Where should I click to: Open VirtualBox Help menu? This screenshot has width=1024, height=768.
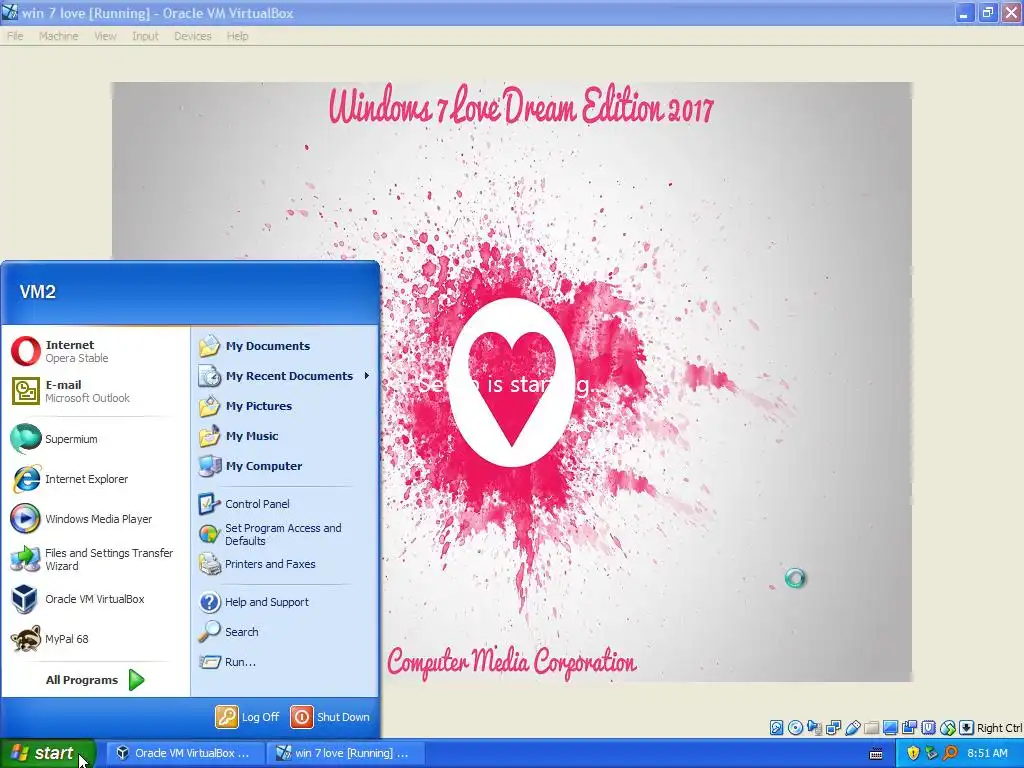point(238,36)
